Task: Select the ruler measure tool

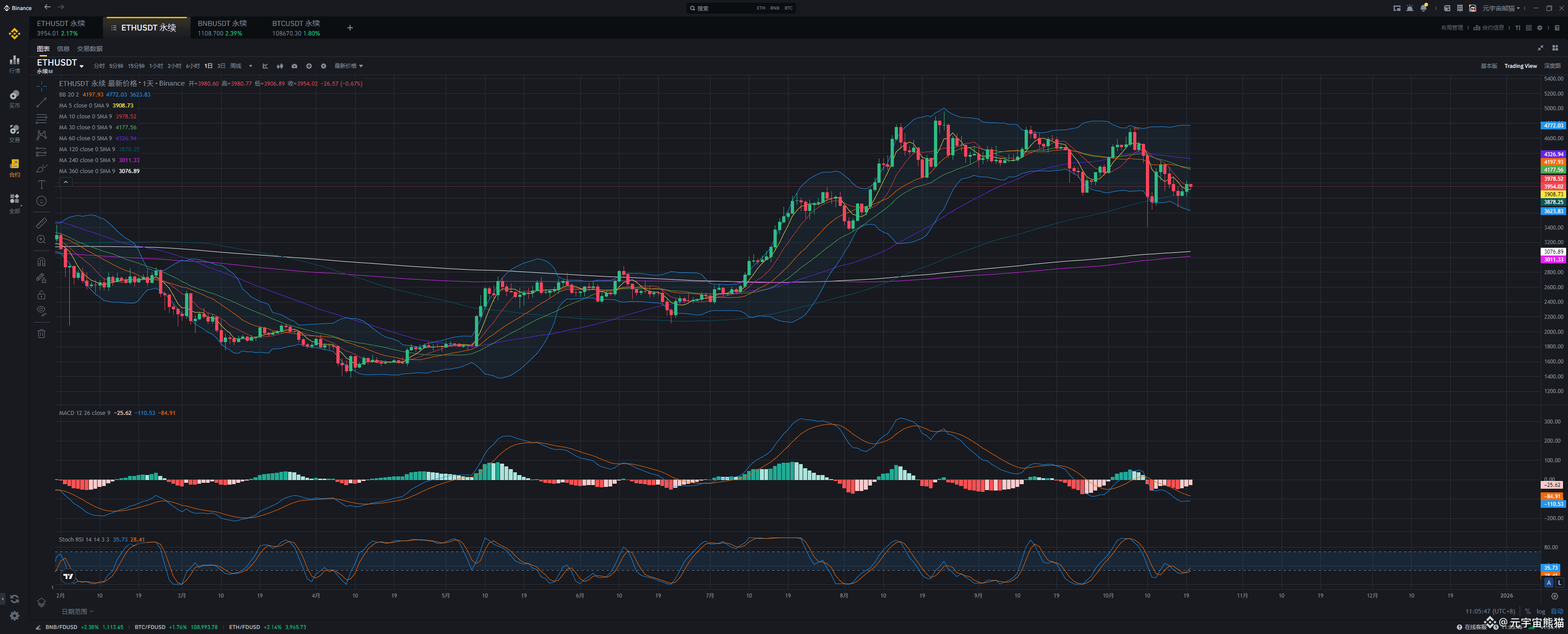Action: click(41, 223)
